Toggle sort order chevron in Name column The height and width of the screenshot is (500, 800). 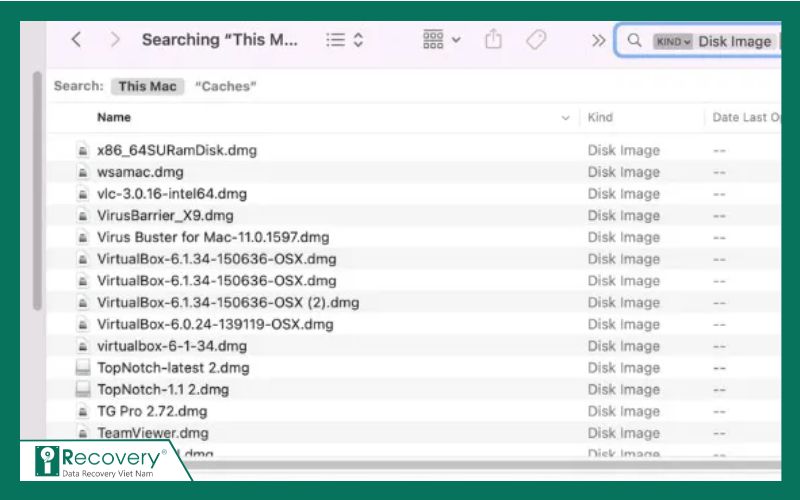coord(565,118)
